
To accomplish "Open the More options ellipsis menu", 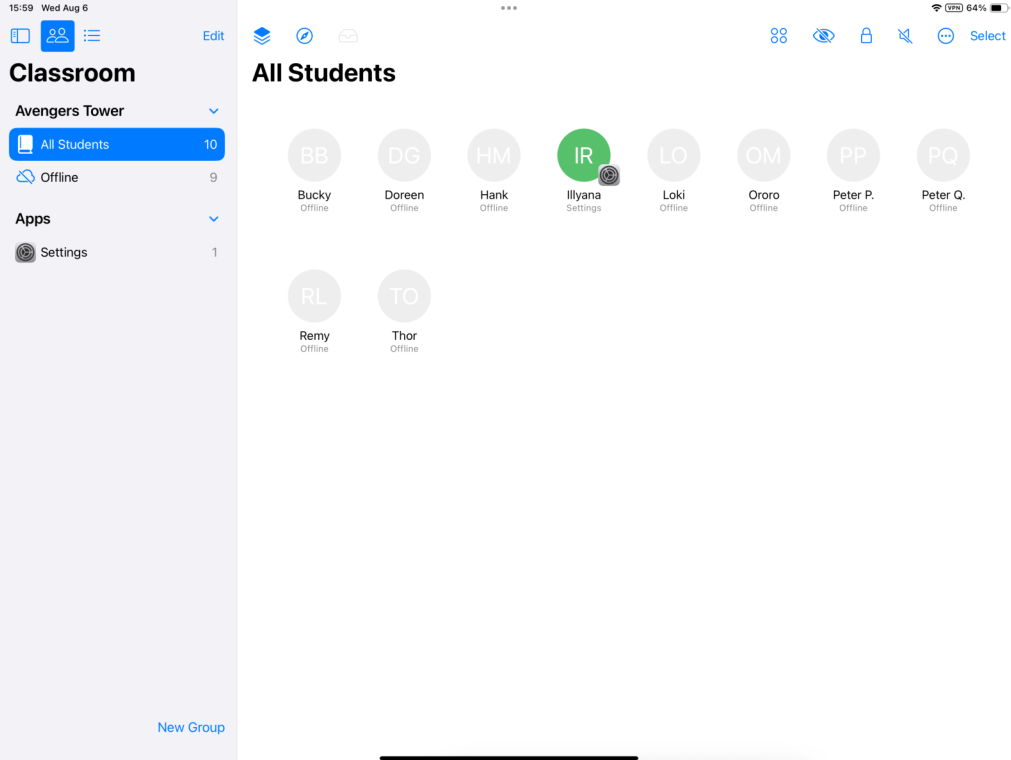I will point(945,35).
